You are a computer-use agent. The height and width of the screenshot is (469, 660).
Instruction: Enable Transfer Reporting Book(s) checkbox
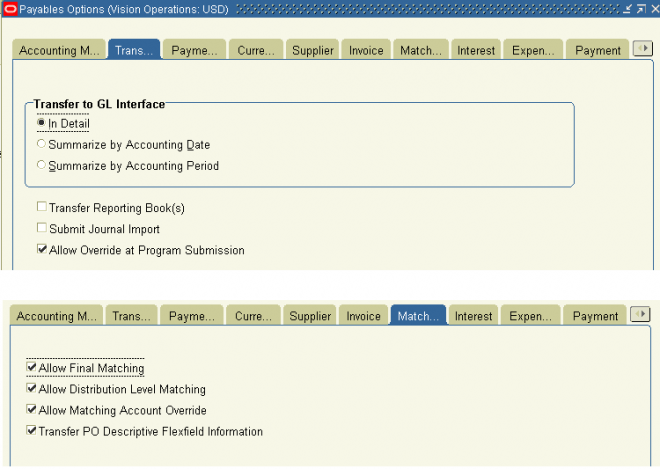coord(42,207)
